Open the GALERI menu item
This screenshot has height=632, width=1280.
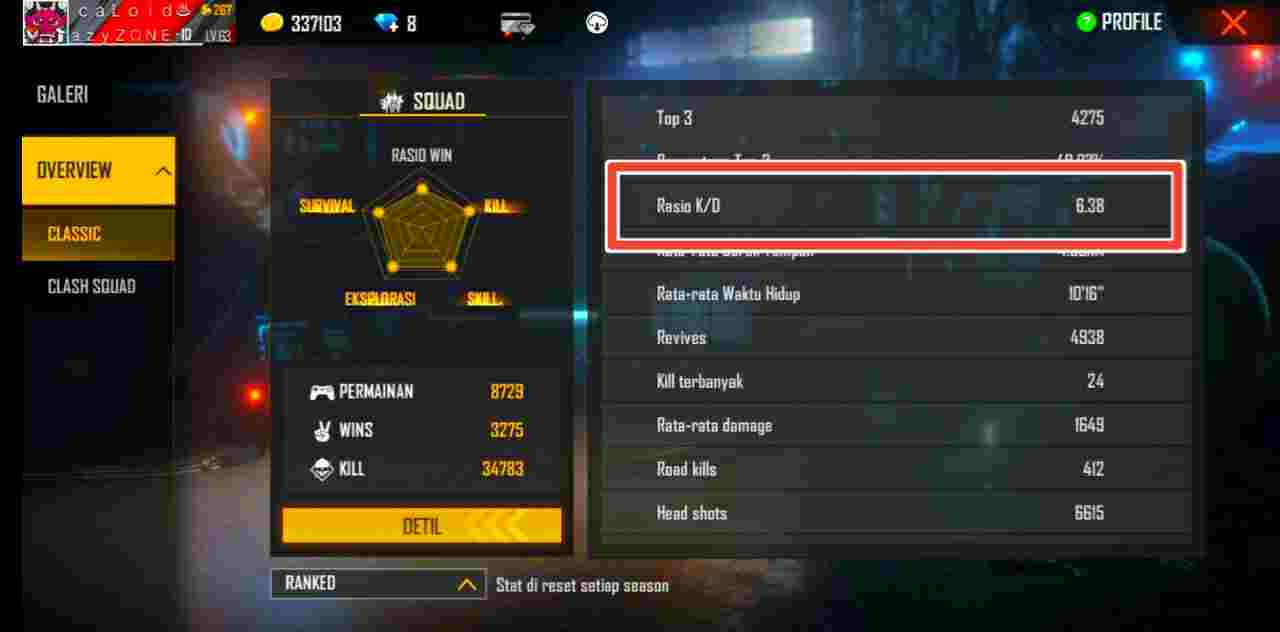tap(62, 94)
